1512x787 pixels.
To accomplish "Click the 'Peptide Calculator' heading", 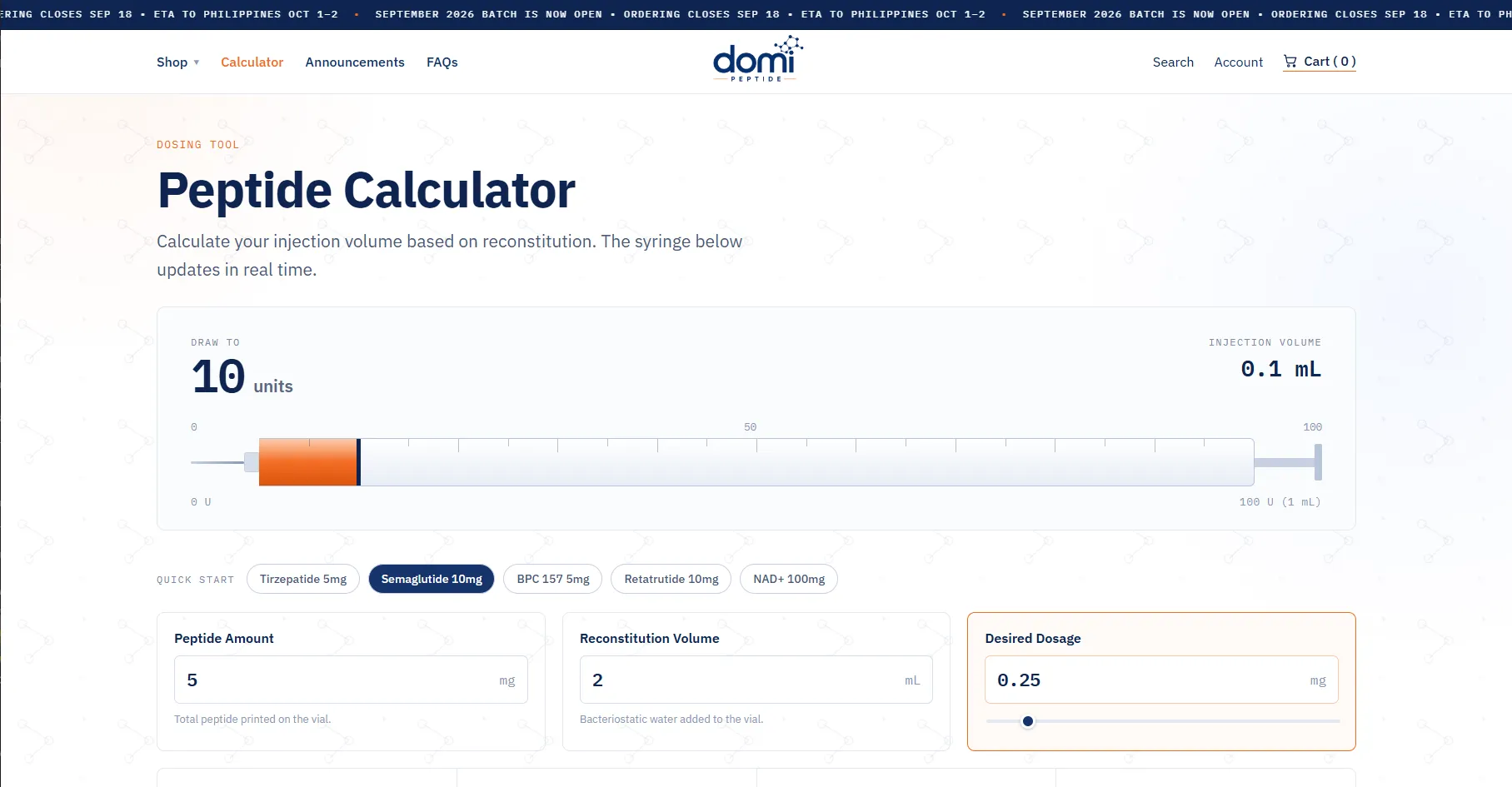I will coord(367,191).
